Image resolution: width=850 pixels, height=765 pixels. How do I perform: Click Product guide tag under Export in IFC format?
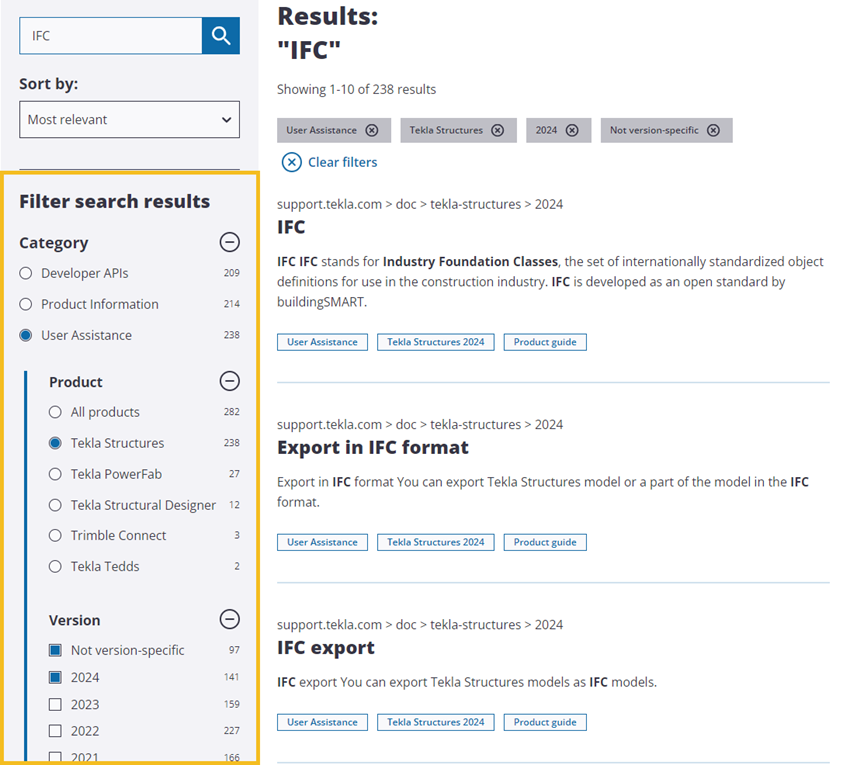tap(545, 542)
